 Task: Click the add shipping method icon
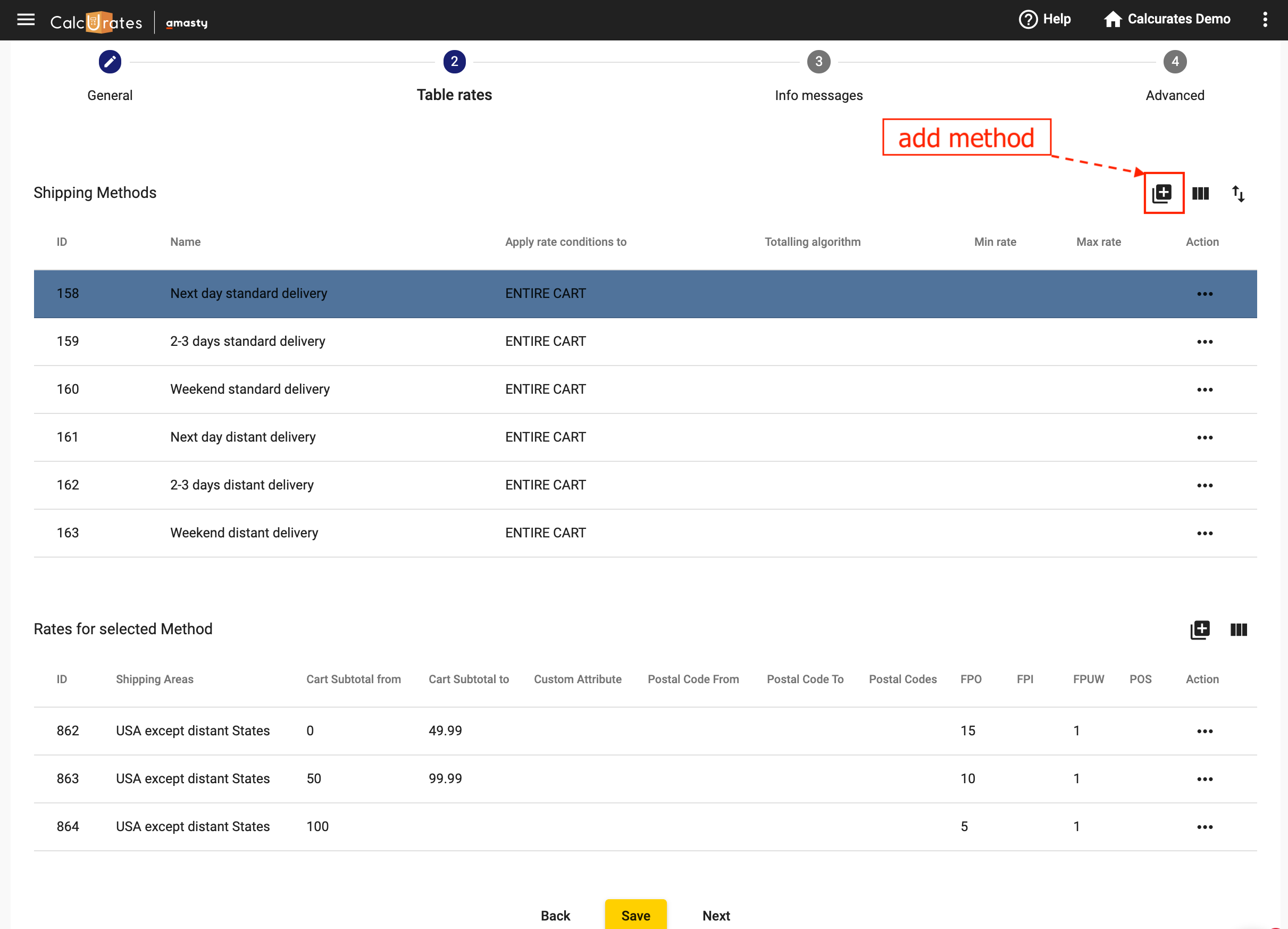point(1162,194)
